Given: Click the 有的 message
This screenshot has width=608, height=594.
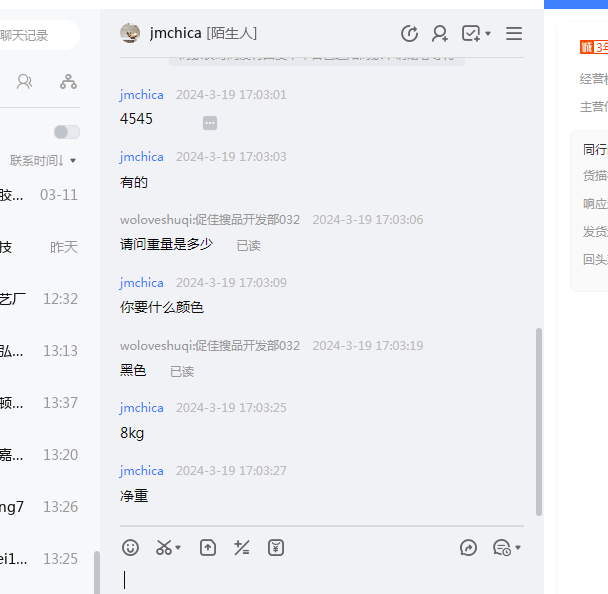Looking at the screenshot, I should pos(134,182).
